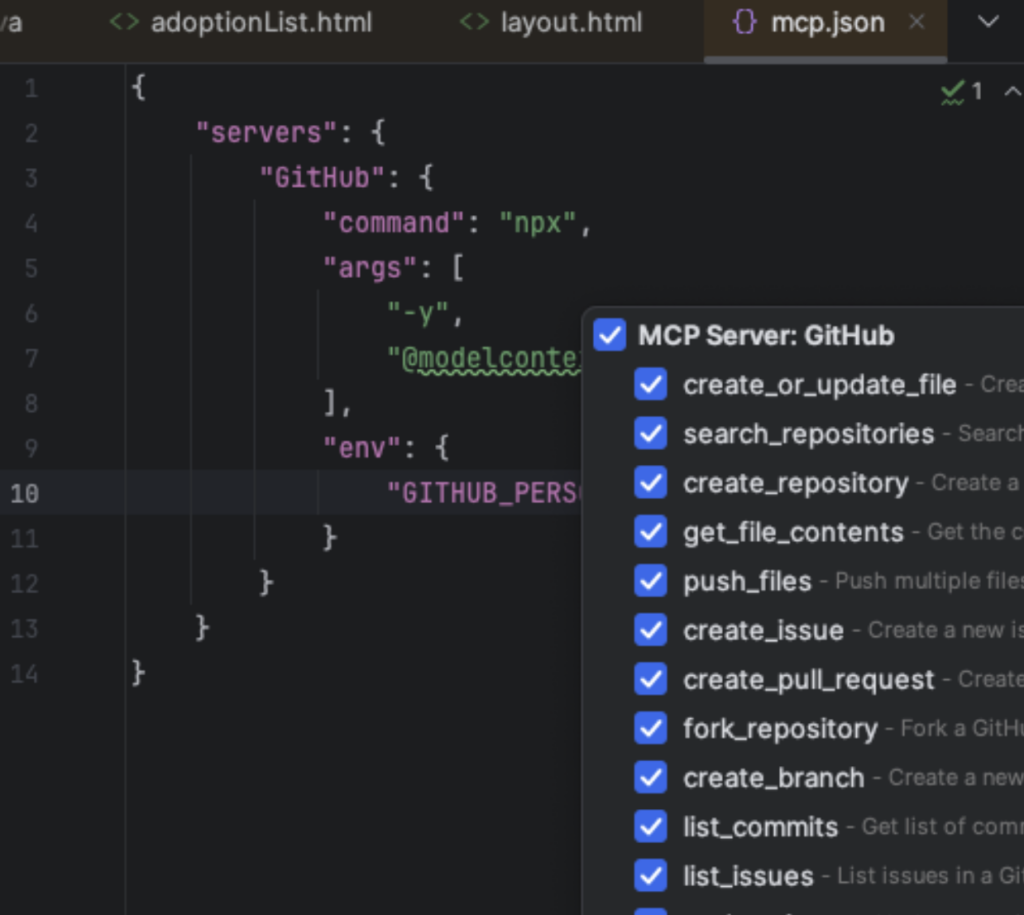Toggle the MCP Server: GitHub master checkbox

pos(610,335)
